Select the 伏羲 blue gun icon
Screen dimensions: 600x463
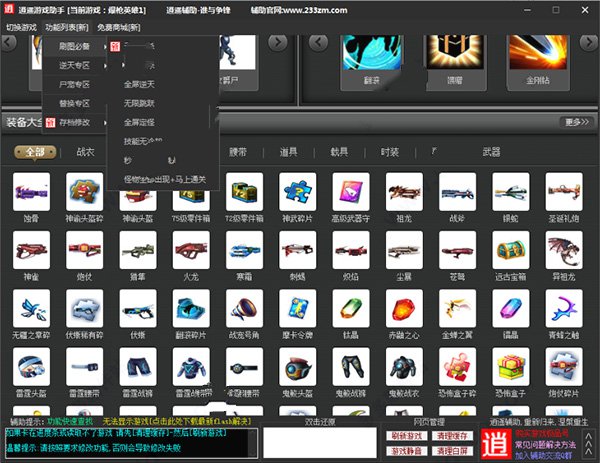tap(138, 308)
